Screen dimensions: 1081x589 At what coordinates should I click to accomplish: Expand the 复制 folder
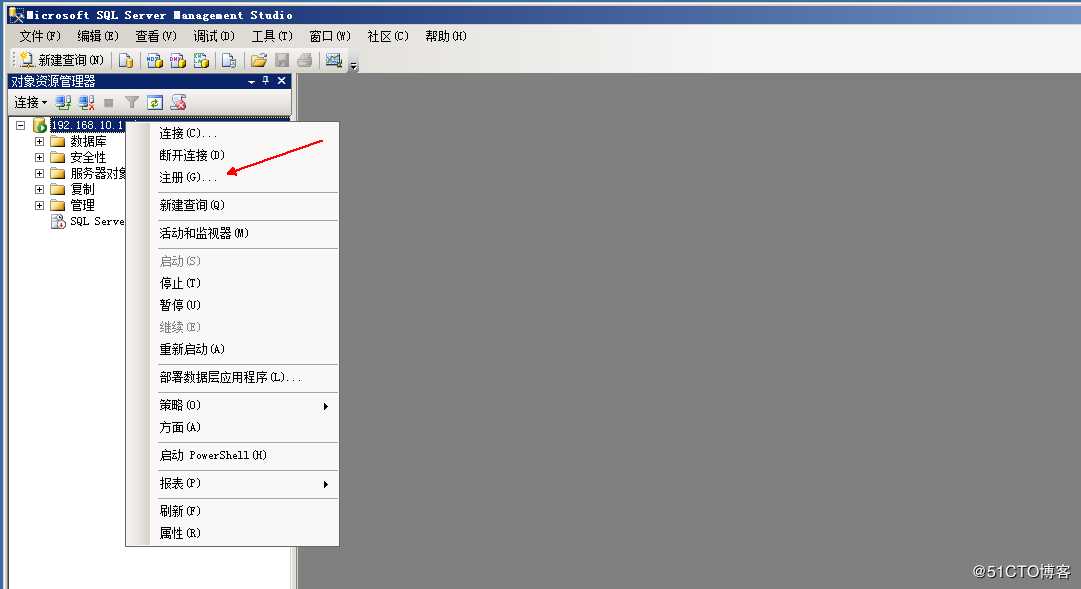click(39, 189)
